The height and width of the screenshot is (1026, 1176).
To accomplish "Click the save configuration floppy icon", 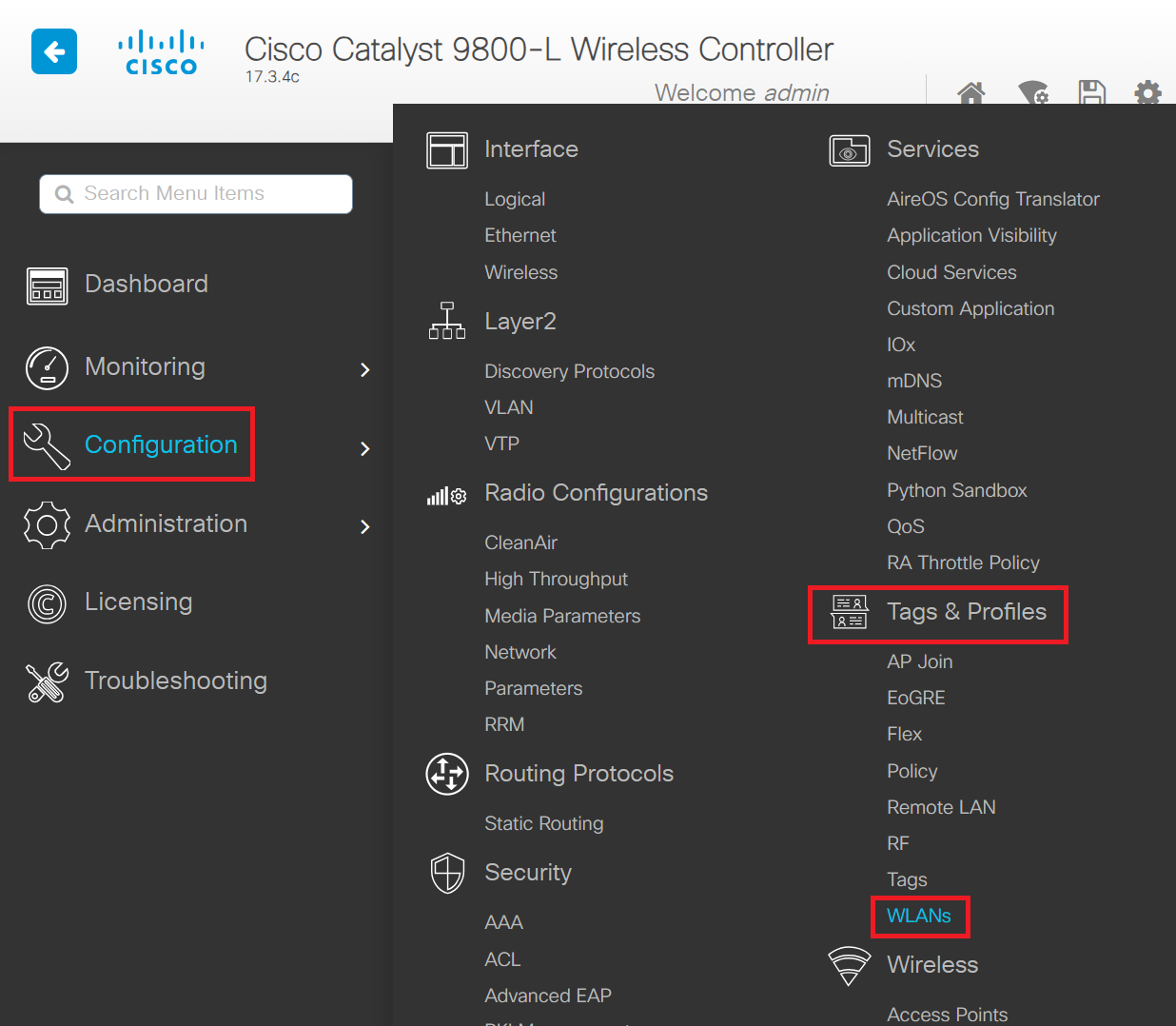I will tap(1091, 92).
